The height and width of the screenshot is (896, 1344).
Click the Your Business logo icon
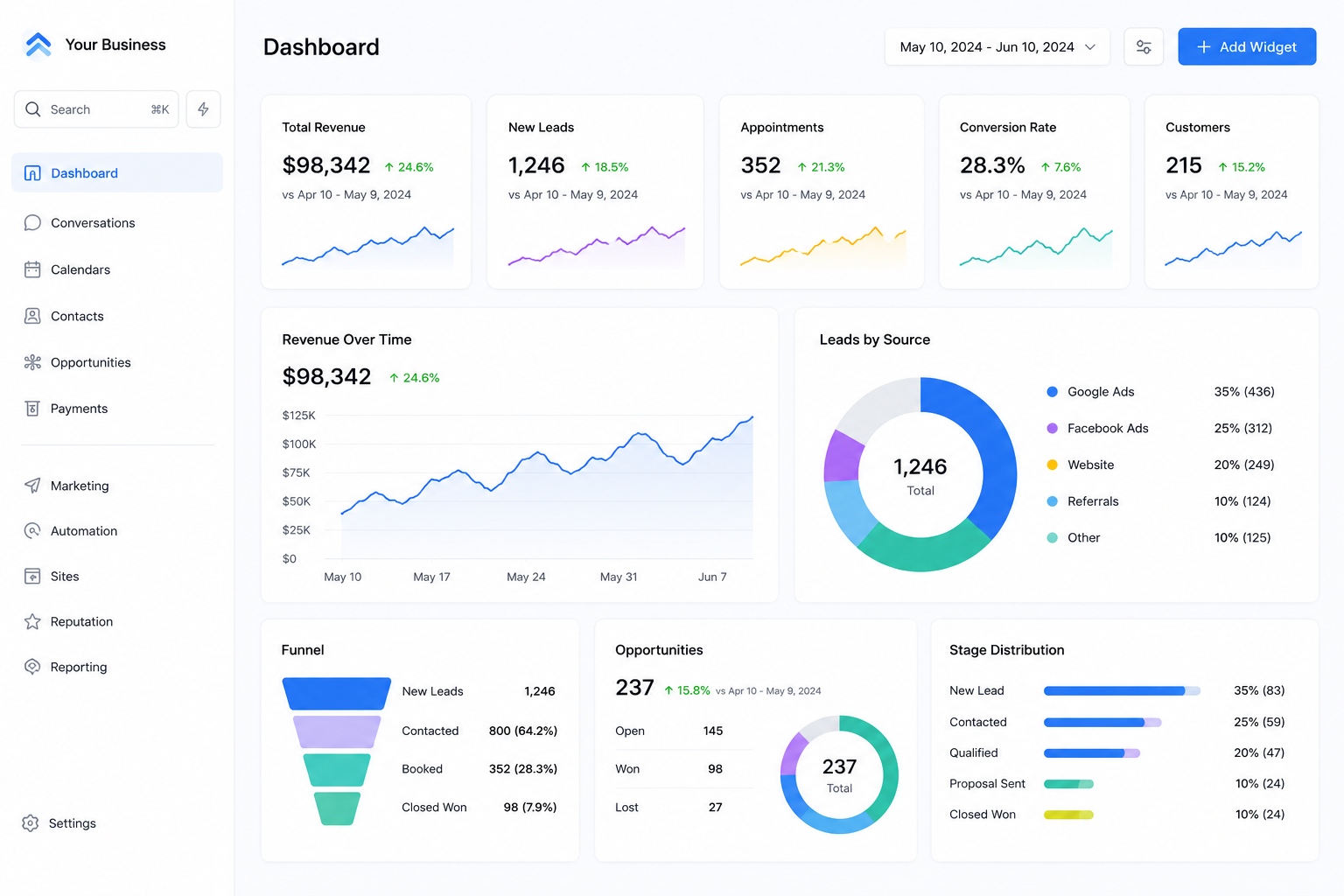tap(38, 45)
